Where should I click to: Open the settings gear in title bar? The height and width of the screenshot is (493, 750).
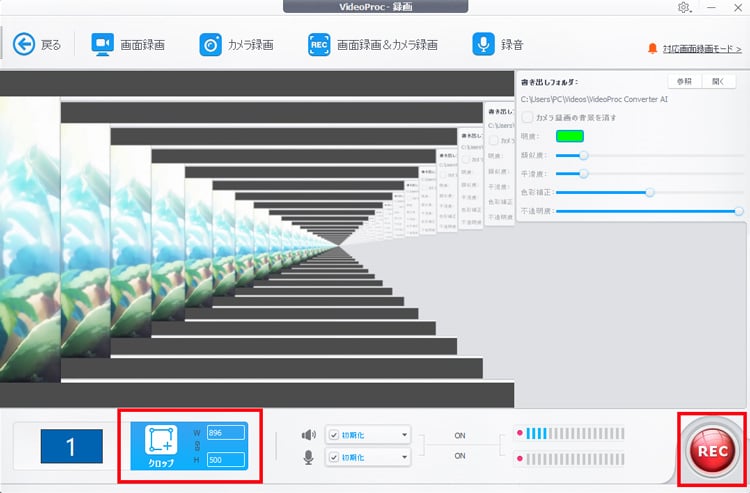click(684, 8)
